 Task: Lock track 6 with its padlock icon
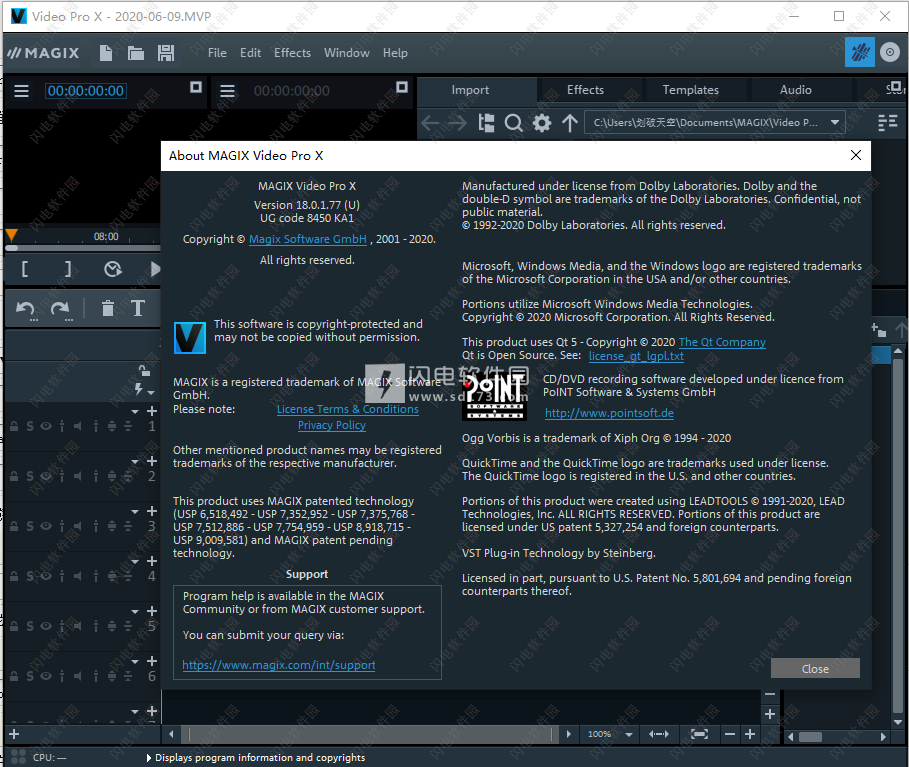14,677
